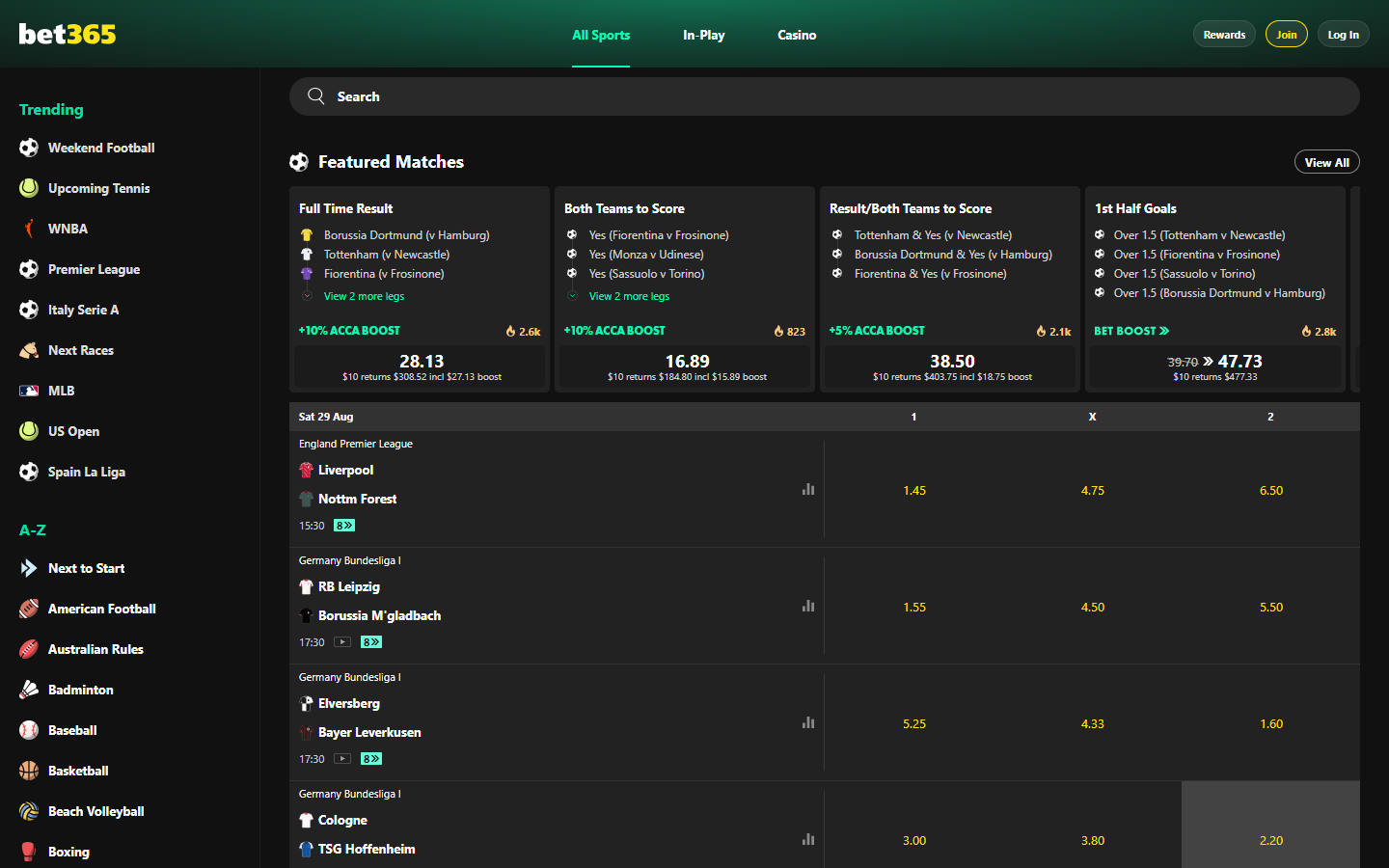Click the Boxing glove icon
Screen dimensions: 1389x868
tap(29, 852)
